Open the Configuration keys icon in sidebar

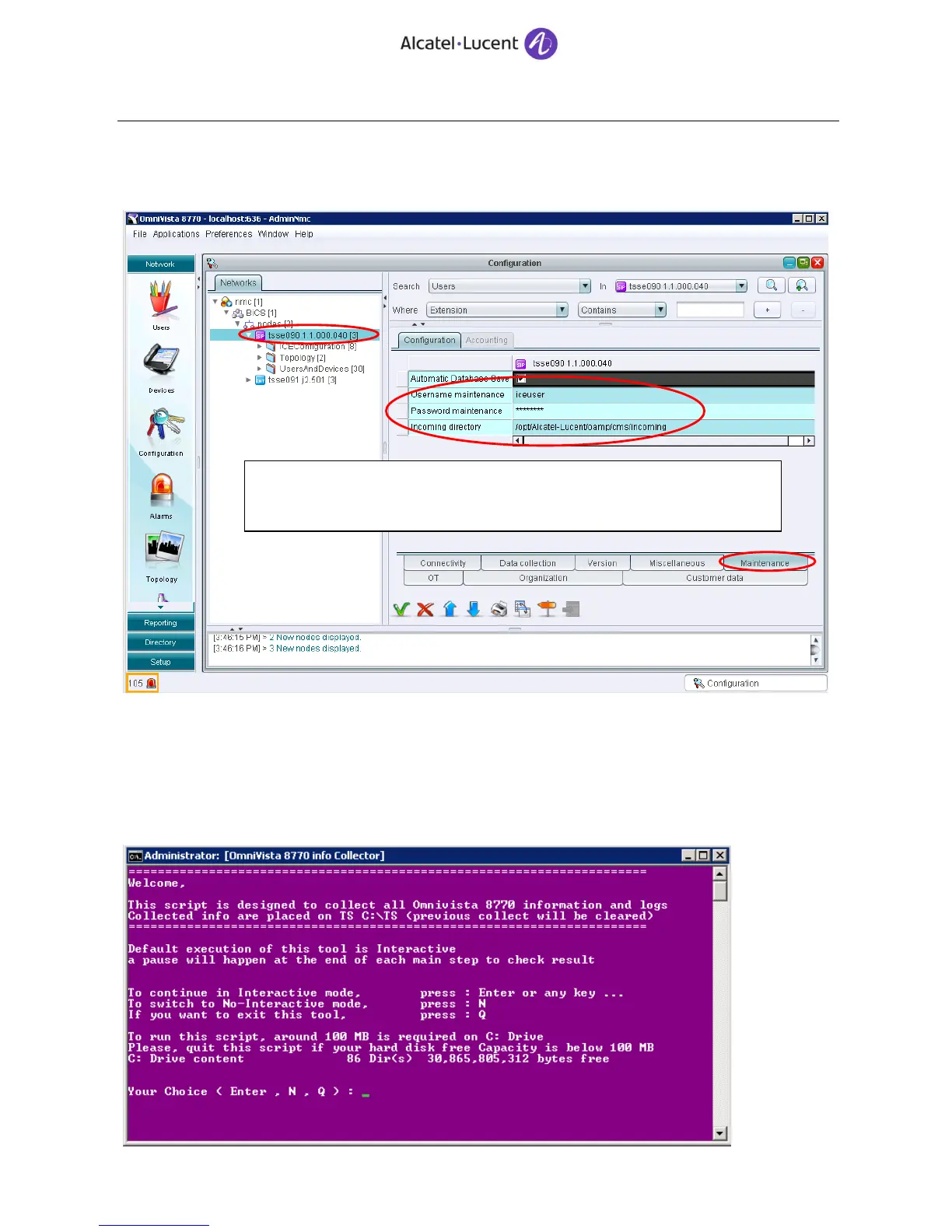[x=163, y=426]
